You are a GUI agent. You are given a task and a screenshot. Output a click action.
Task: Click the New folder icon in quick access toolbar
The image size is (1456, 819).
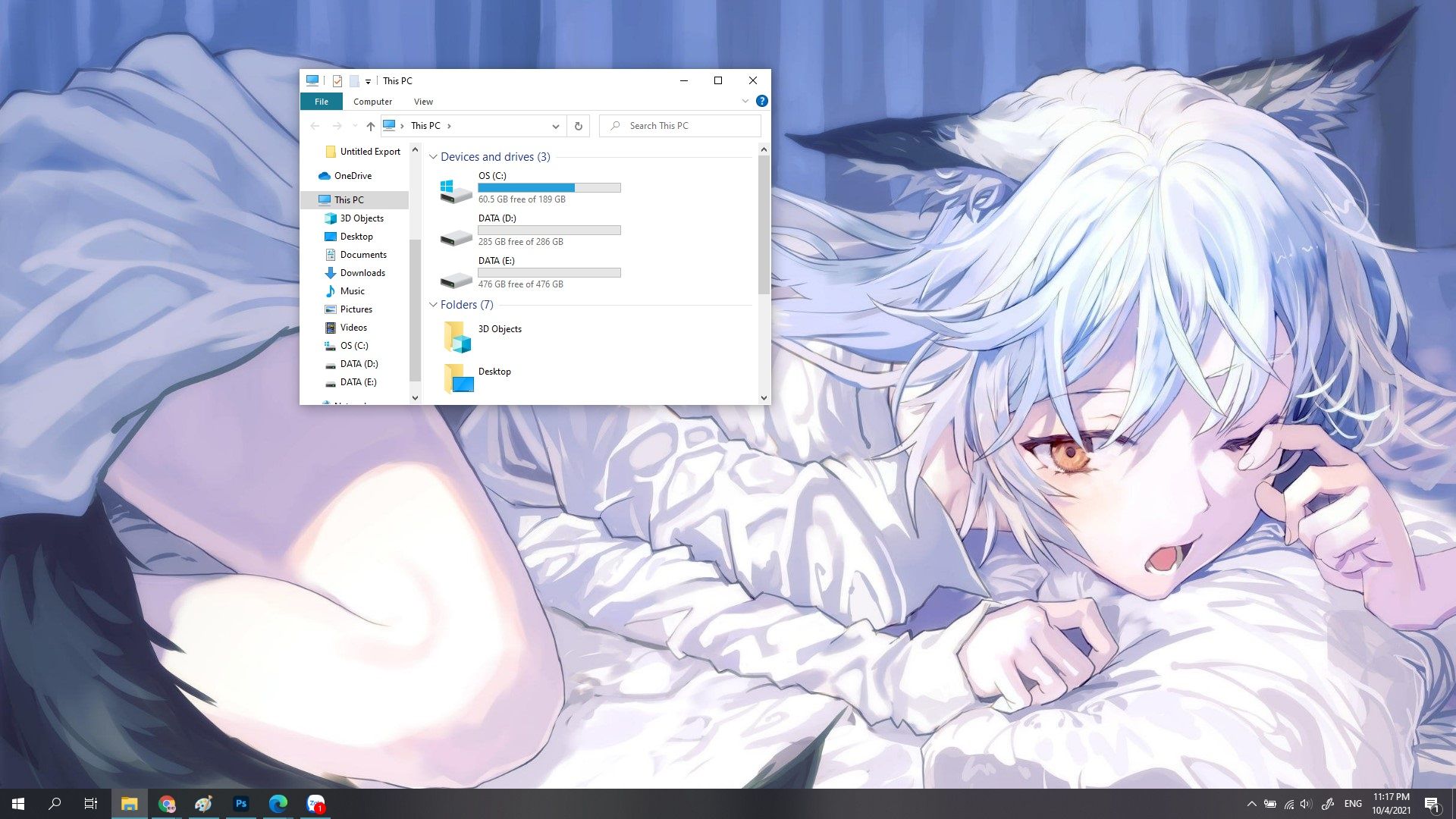click(354, 81)
